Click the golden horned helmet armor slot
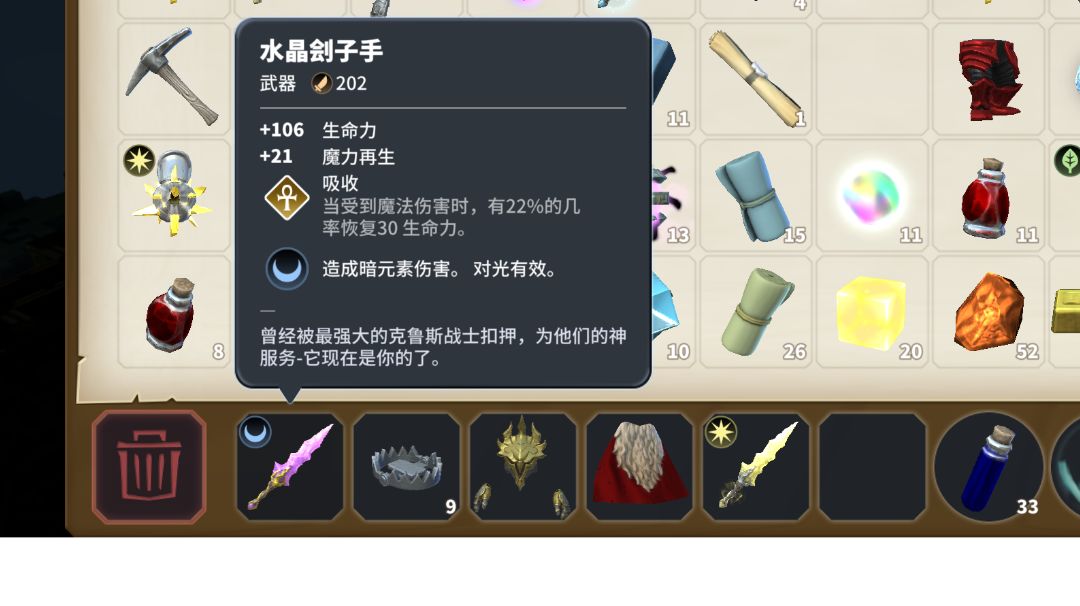Image resolution: width=1080 pixels, height=606 pixels. click(523, 466)
